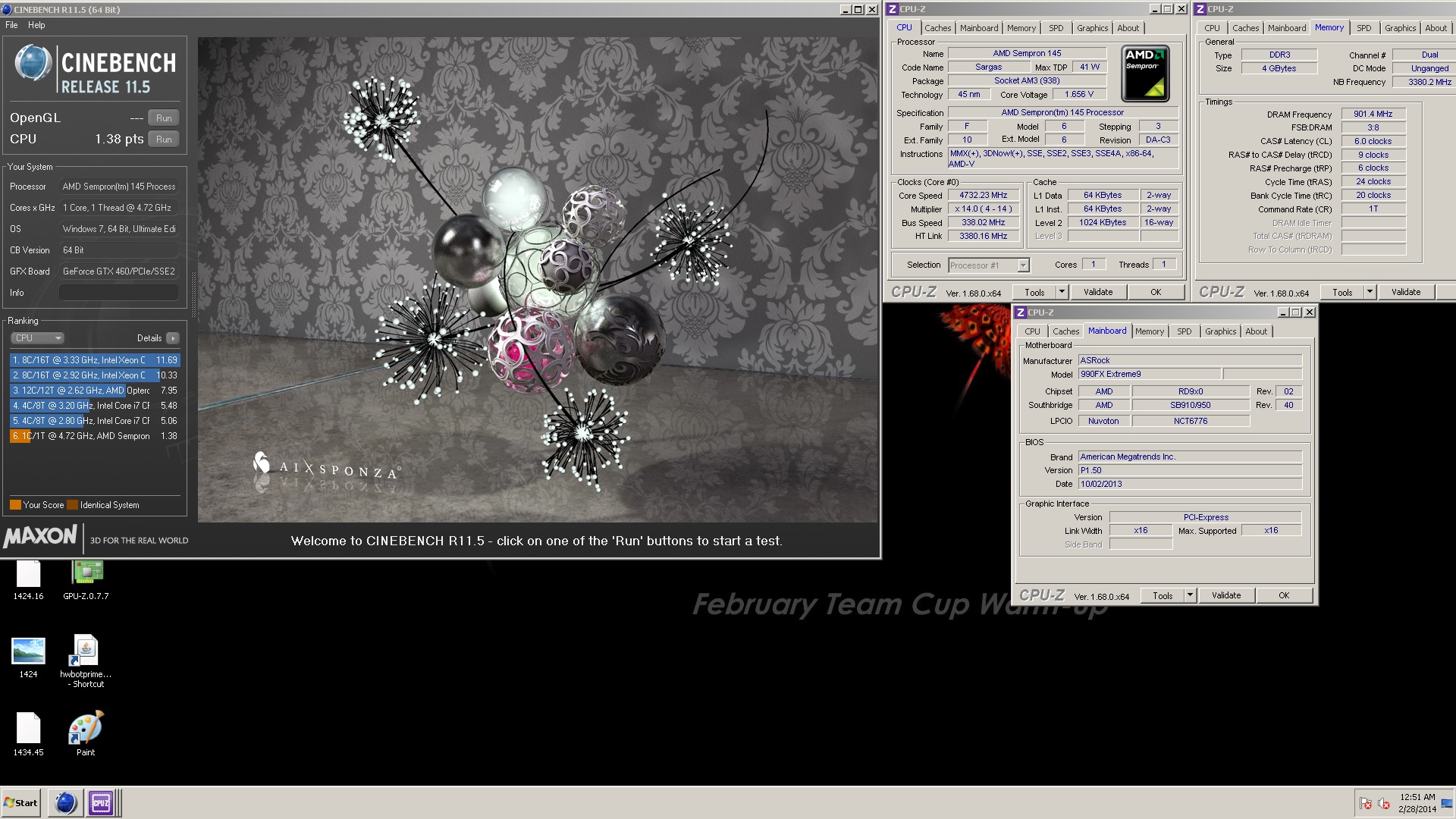Screen dimensions: 1456x819
Task: Select Memory tab in Mainboard CPU-Z window
Action: click(x=1150, y=331)
